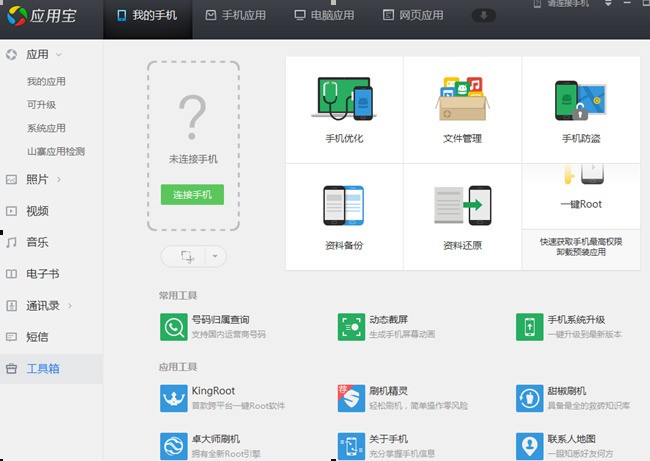Click the 电子书 book icon

tap(12, 274)
